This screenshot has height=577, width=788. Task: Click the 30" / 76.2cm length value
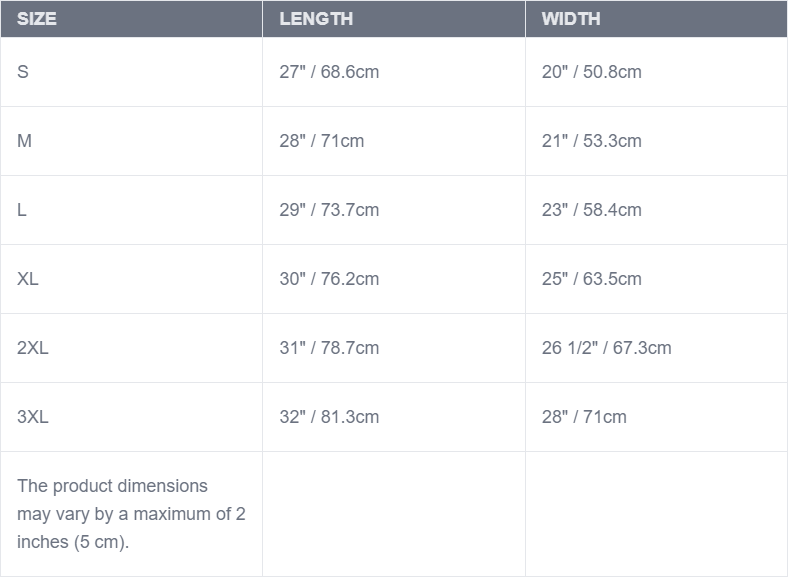pos(329,279)
